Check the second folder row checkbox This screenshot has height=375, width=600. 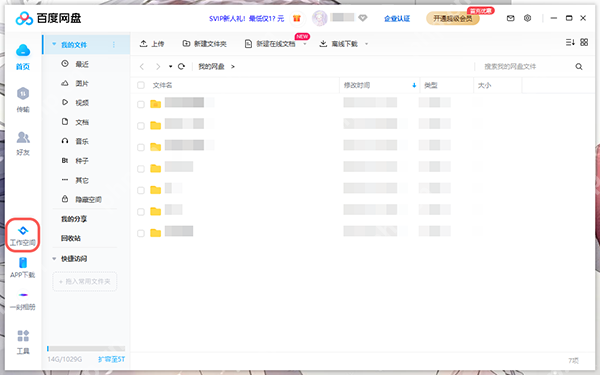pyautogui.click(x=141, y=126)
